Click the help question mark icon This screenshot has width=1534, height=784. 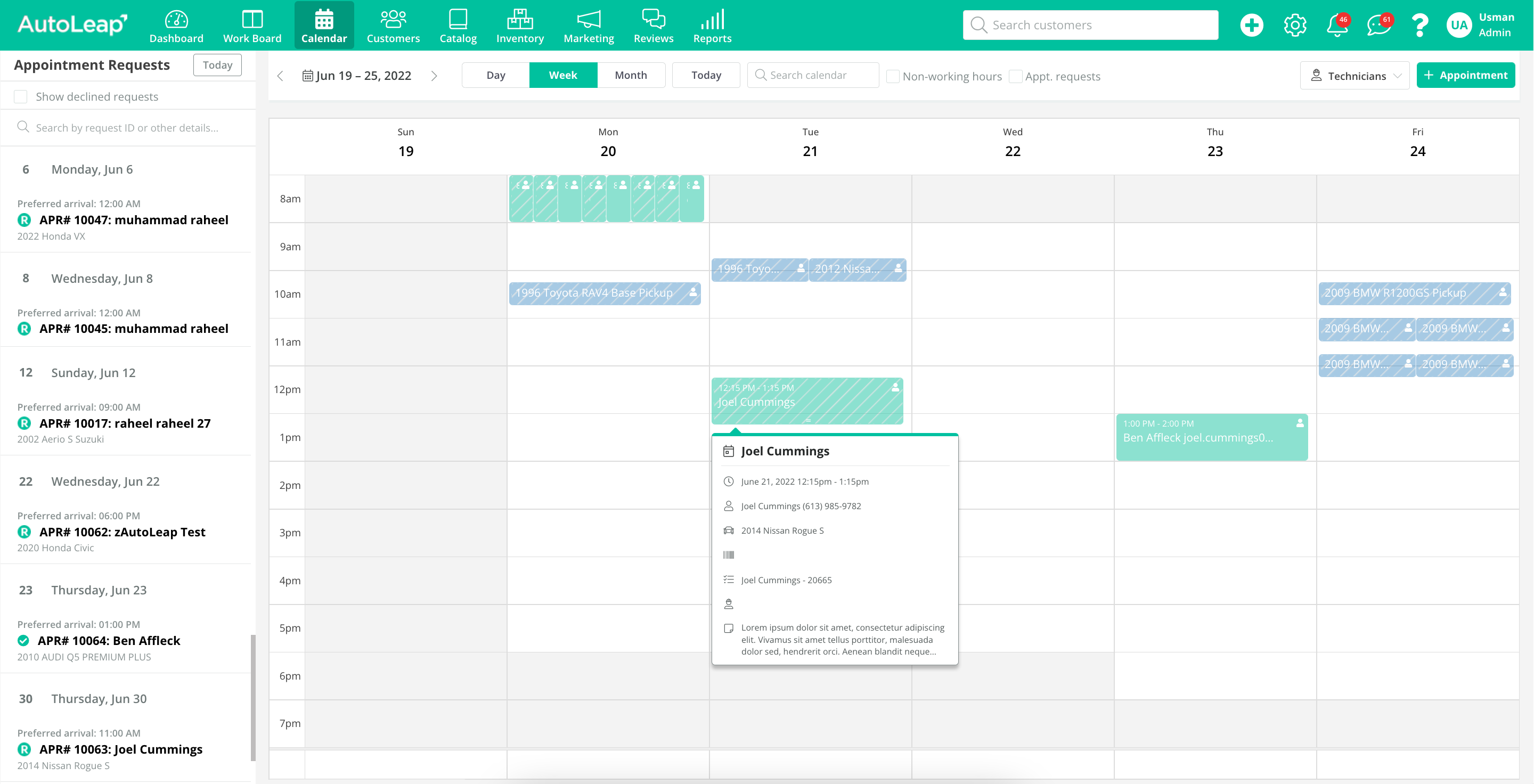1419,25
